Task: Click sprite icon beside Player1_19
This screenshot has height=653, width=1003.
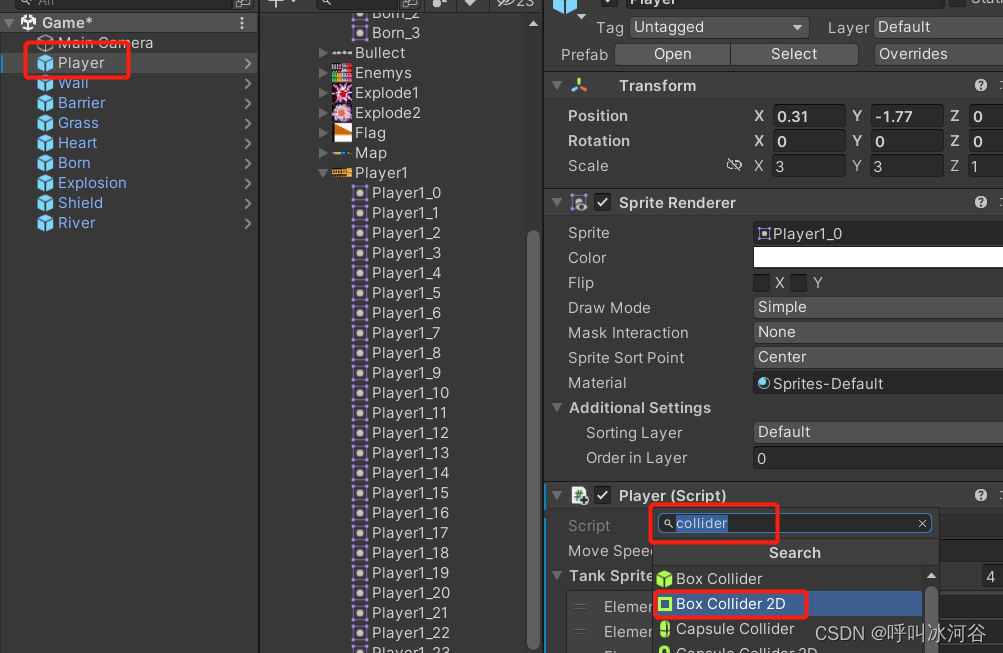Action: [360, 573]
